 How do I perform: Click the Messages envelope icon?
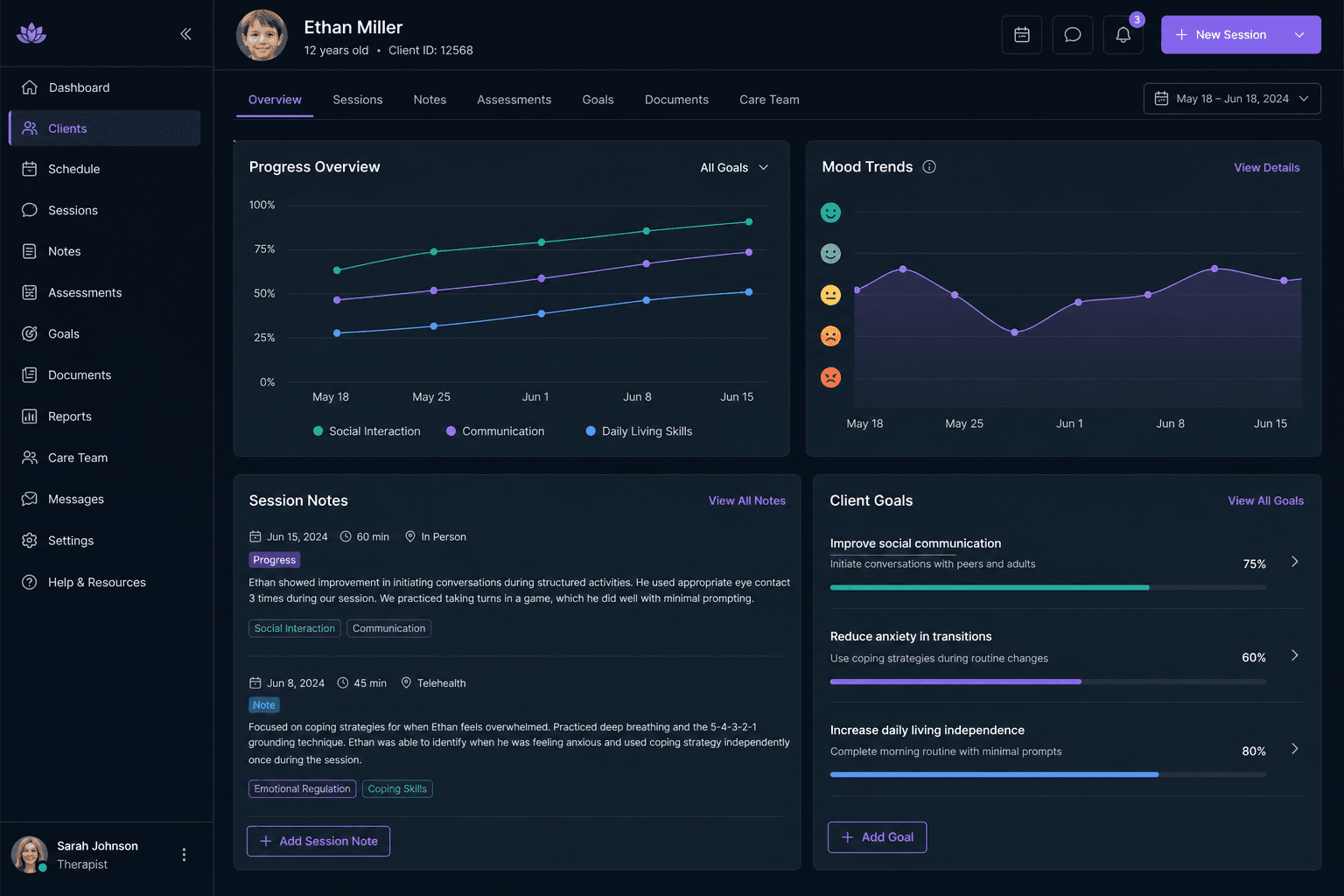coord(30,499)
